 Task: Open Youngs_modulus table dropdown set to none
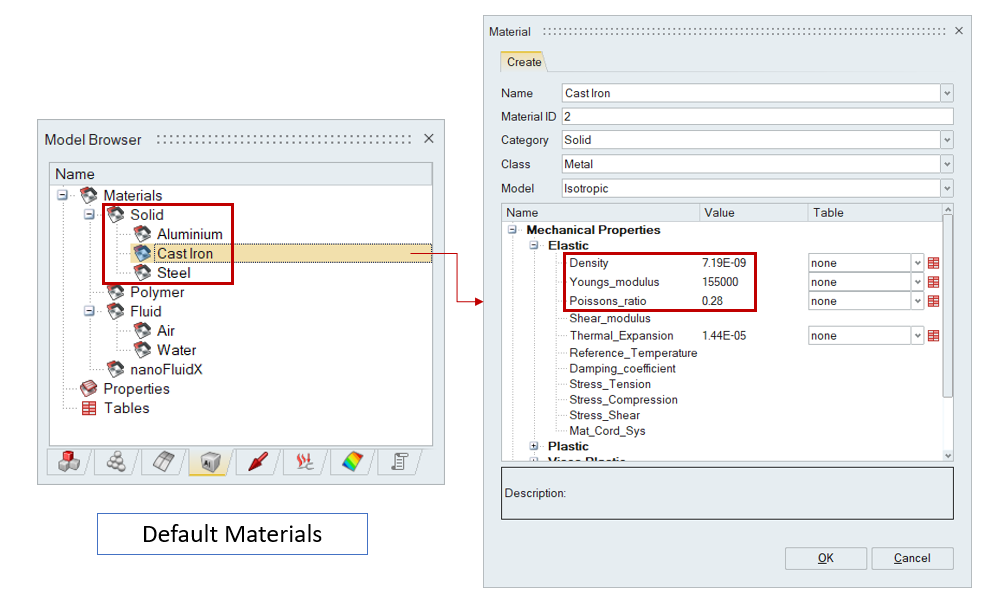pyautogui.click(x=917, y=282)
